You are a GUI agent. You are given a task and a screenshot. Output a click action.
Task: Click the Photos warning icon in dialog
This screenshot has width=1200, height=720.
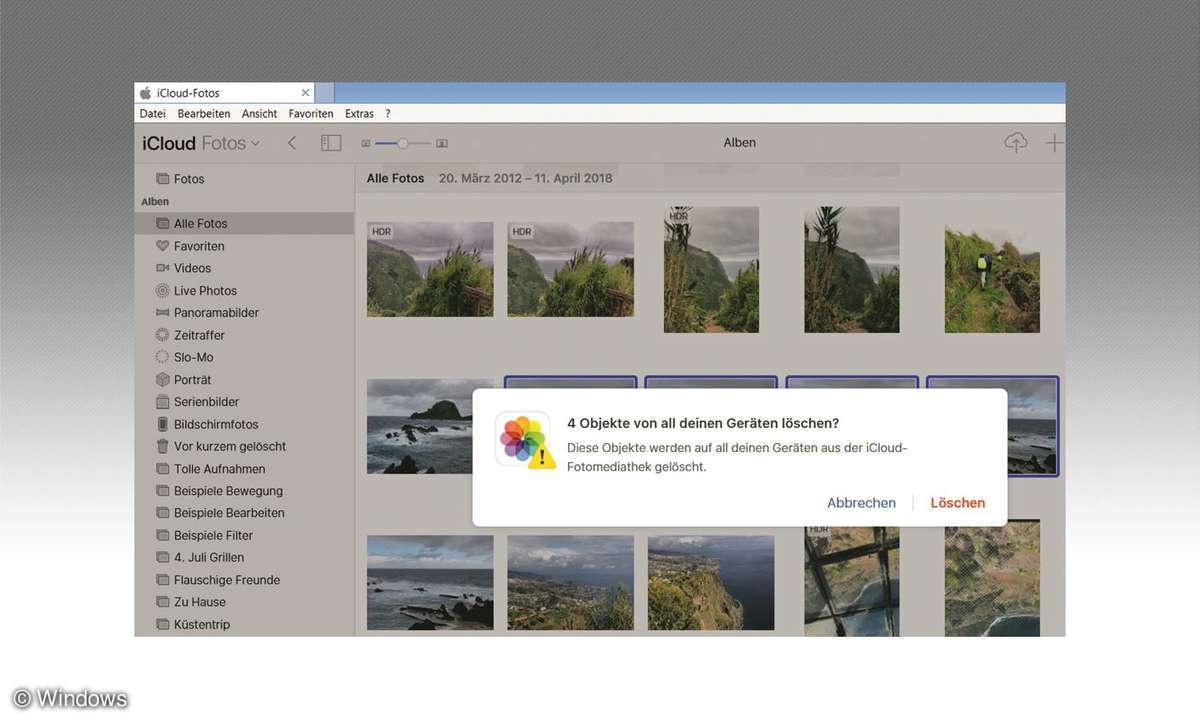point(524,439)
